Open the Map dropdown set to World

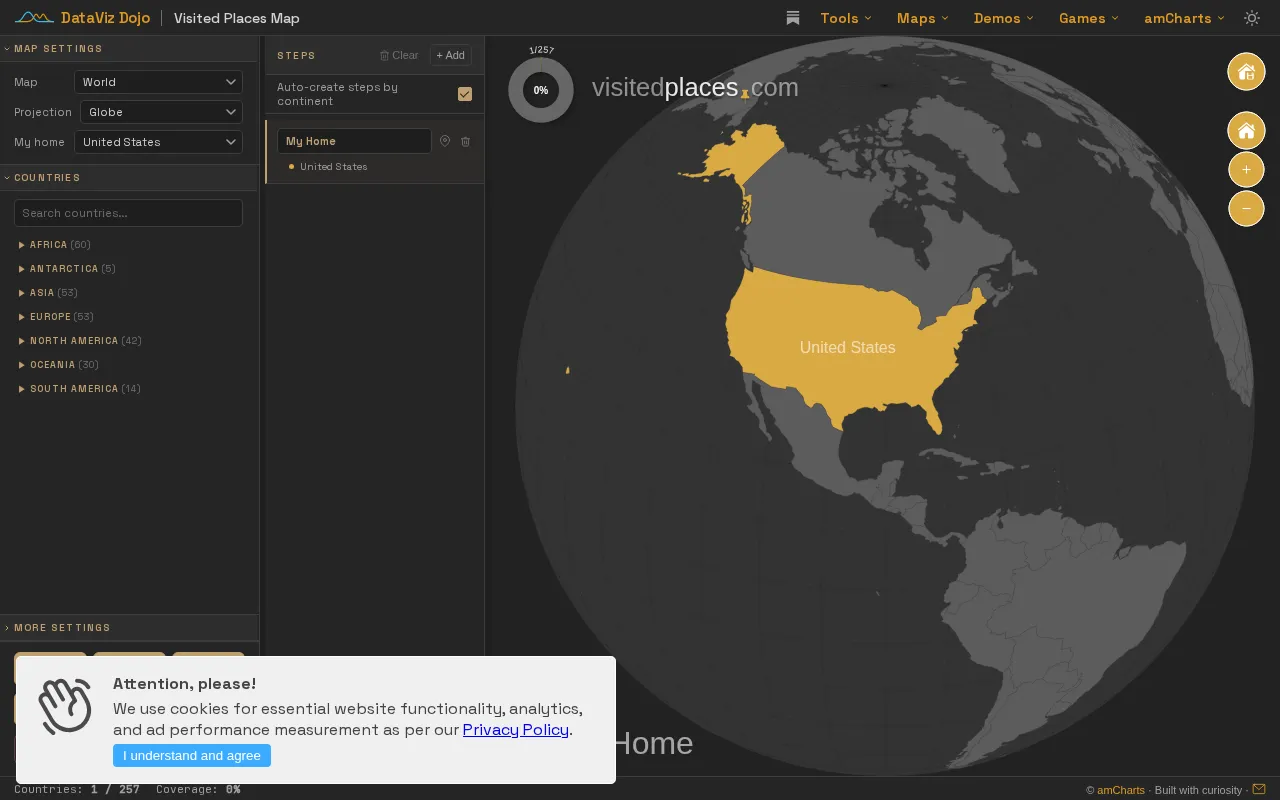(158, 82)
